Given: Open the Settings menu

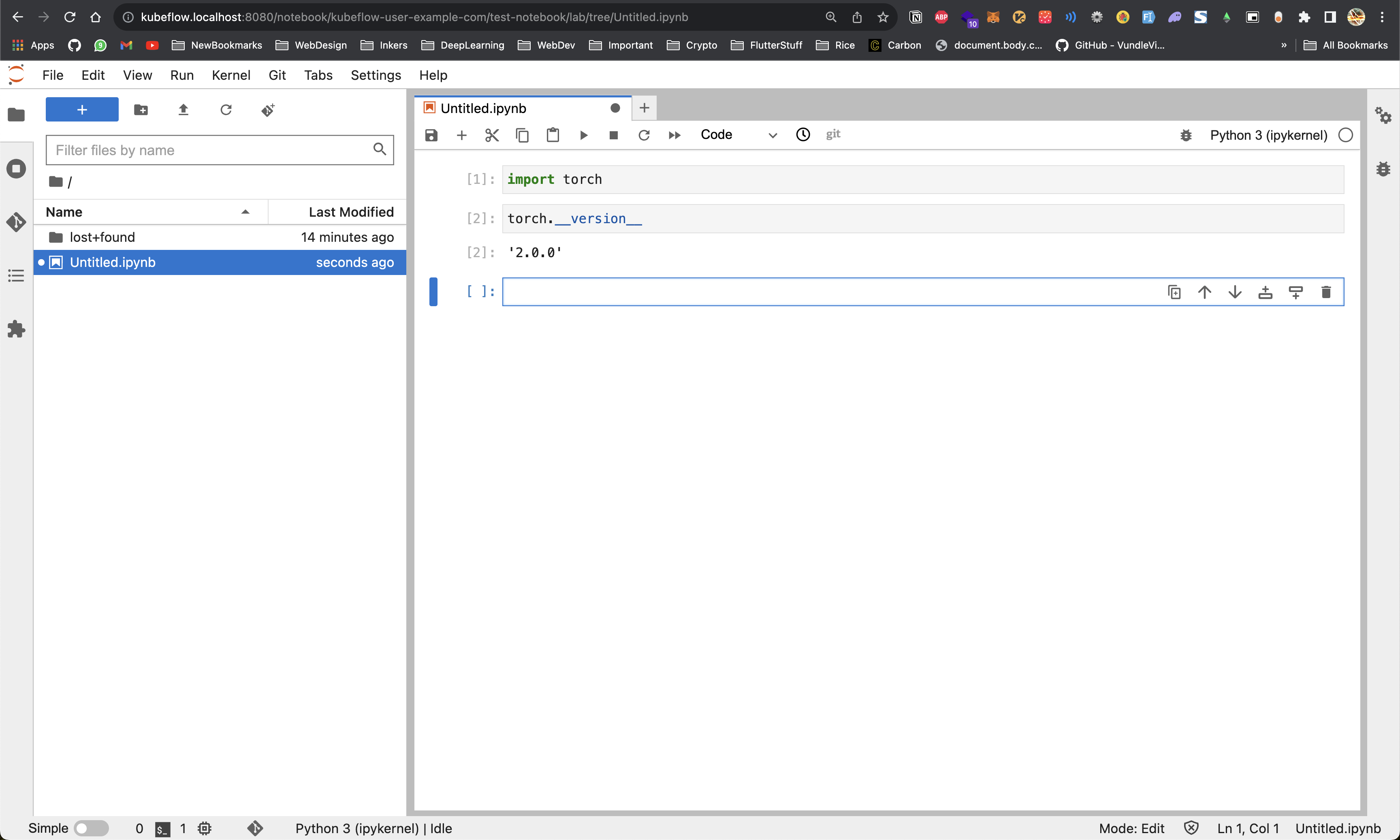Looking at the screenshot, I should pyautogui.click(x=376, y=75).
